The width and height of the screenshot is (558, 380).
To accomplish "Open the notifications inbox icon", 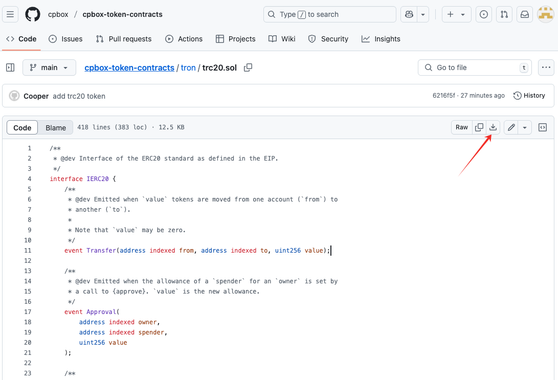I will pos(525,14).
